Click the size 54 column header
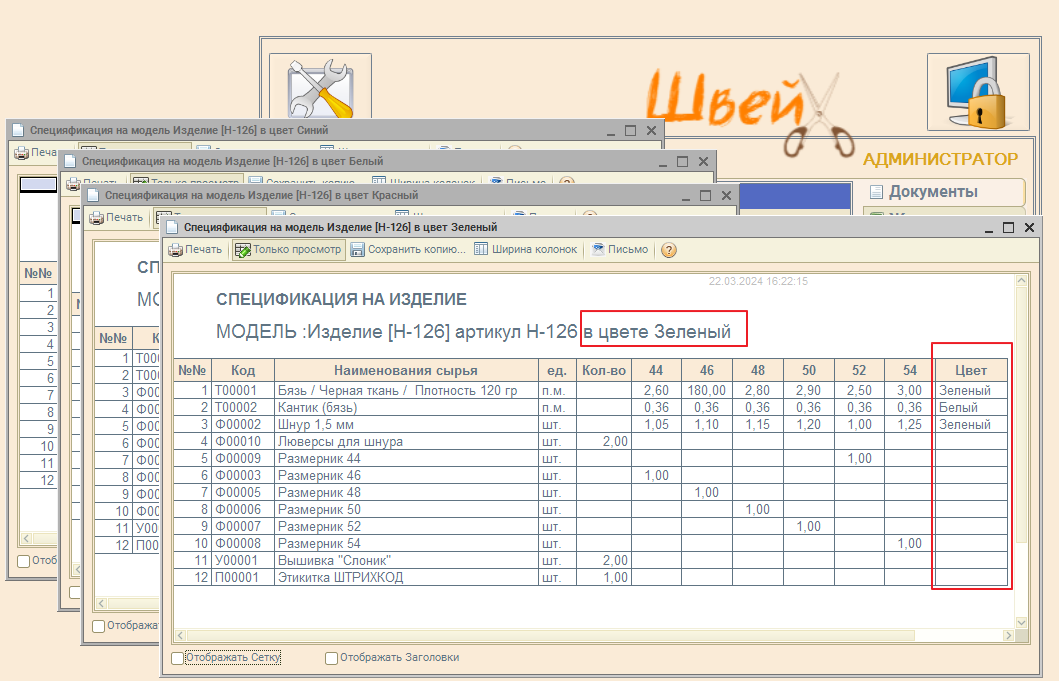 point(910,370)
